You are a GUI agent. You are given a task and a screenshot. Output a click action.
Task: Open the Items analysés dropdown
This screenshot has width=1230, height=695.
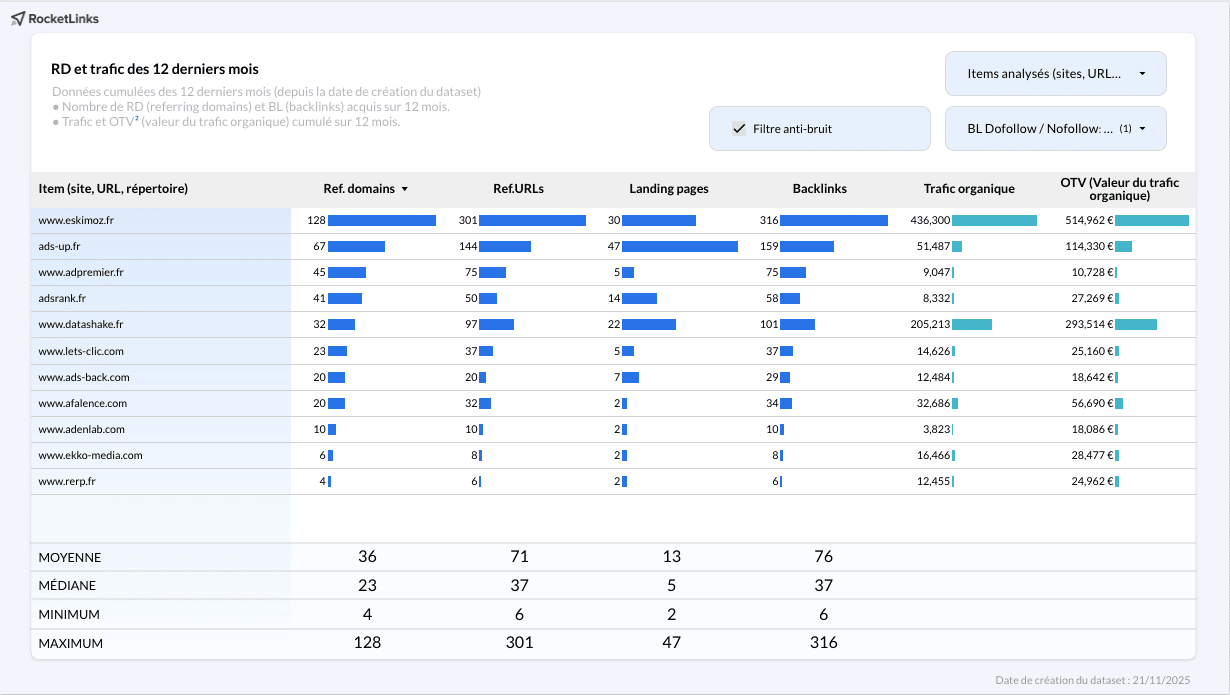coord(1055,74)
